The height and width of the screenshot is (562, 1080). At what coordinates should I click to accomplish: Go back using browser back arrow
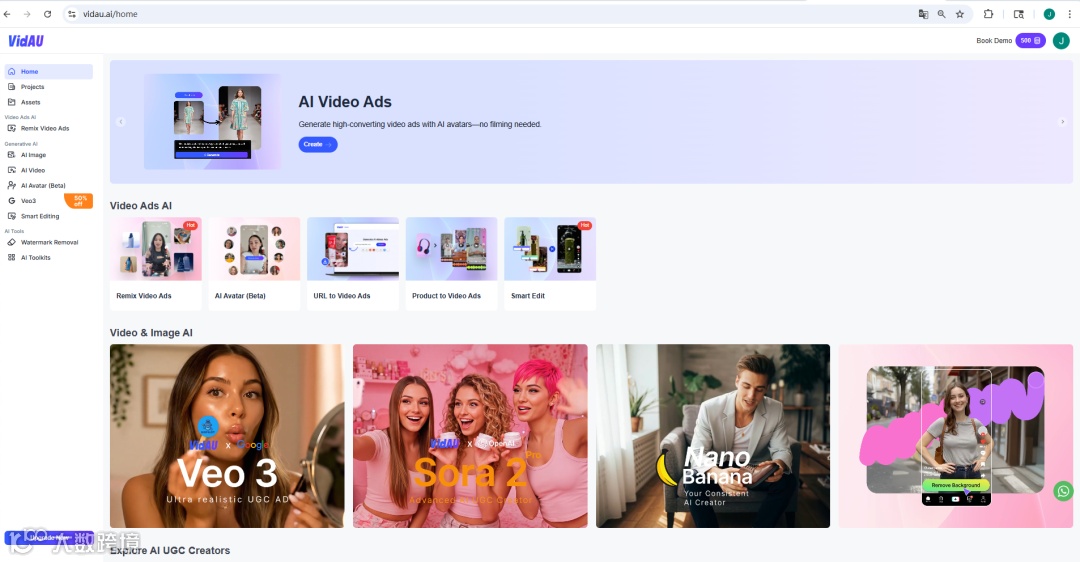coord(8,14)
